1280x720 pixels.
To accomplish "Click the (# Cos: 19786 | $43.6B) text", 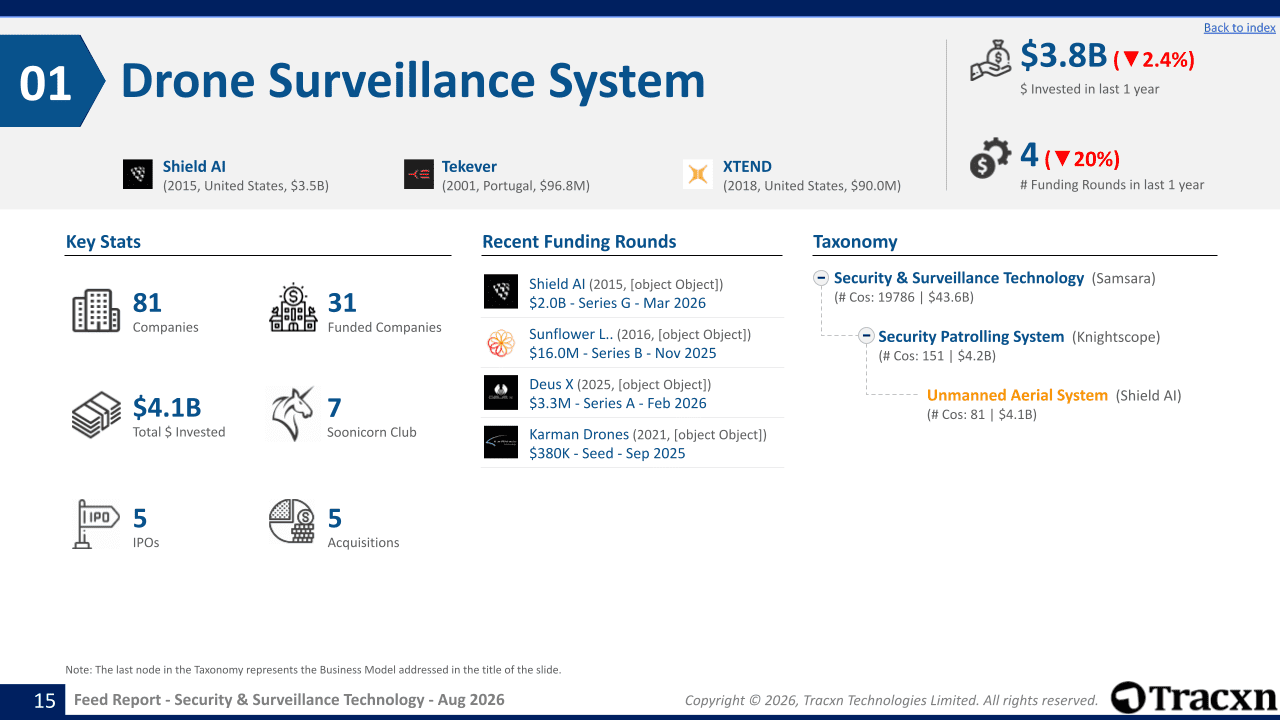I will [x=904, y=297].
